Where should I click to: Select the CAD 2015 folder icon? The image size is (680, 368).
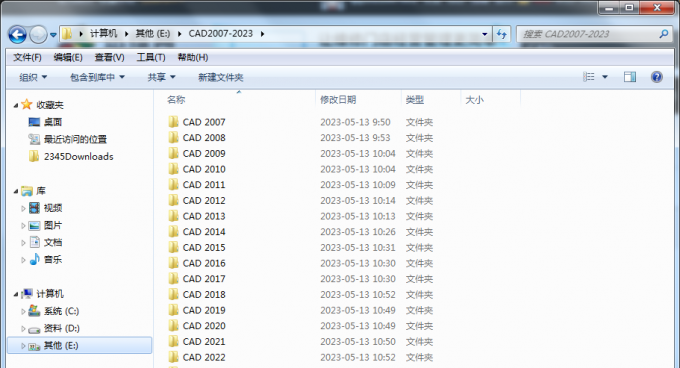(x=173, y=247)
